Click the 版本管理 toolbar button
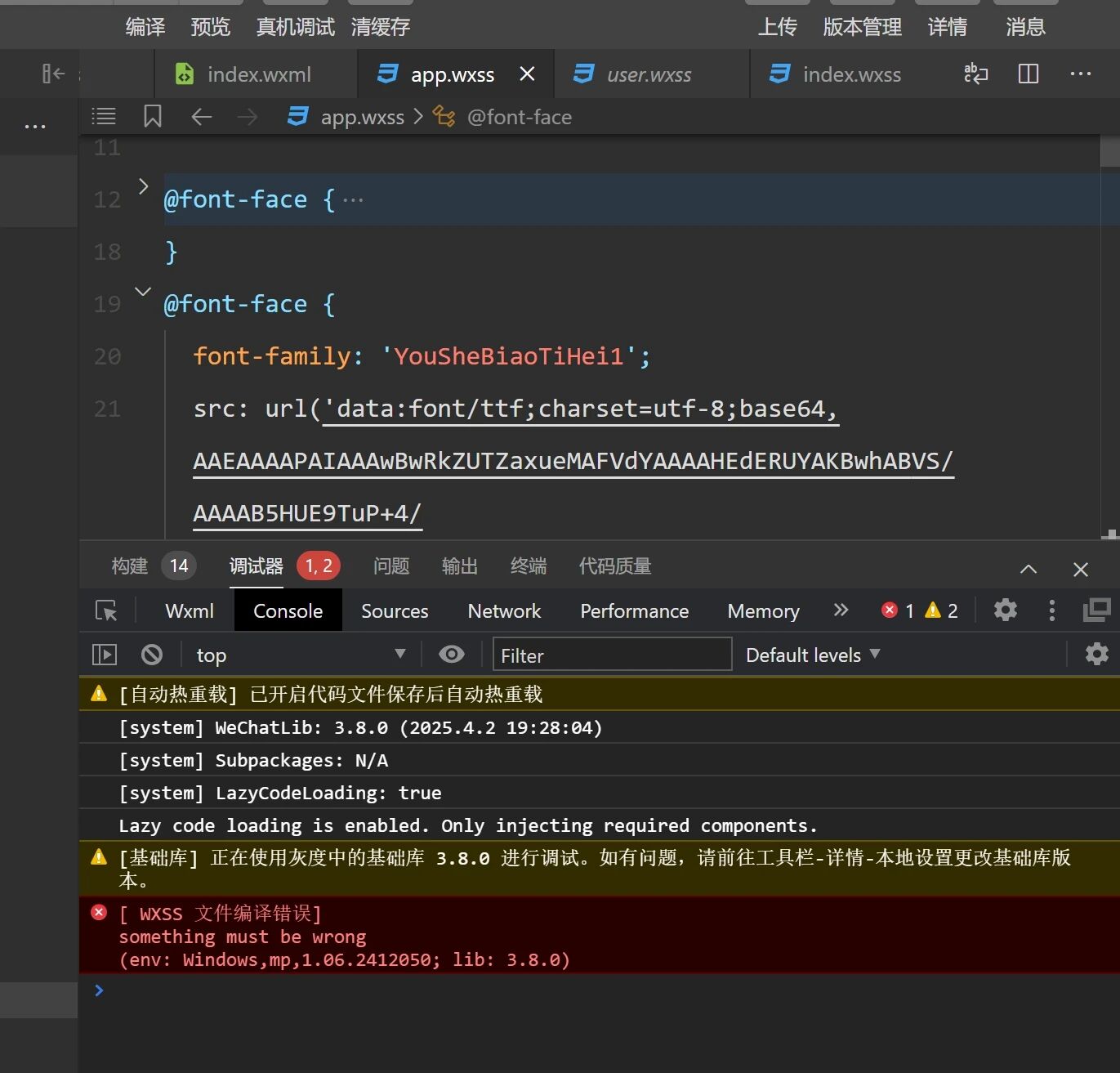 coord(862,27)
